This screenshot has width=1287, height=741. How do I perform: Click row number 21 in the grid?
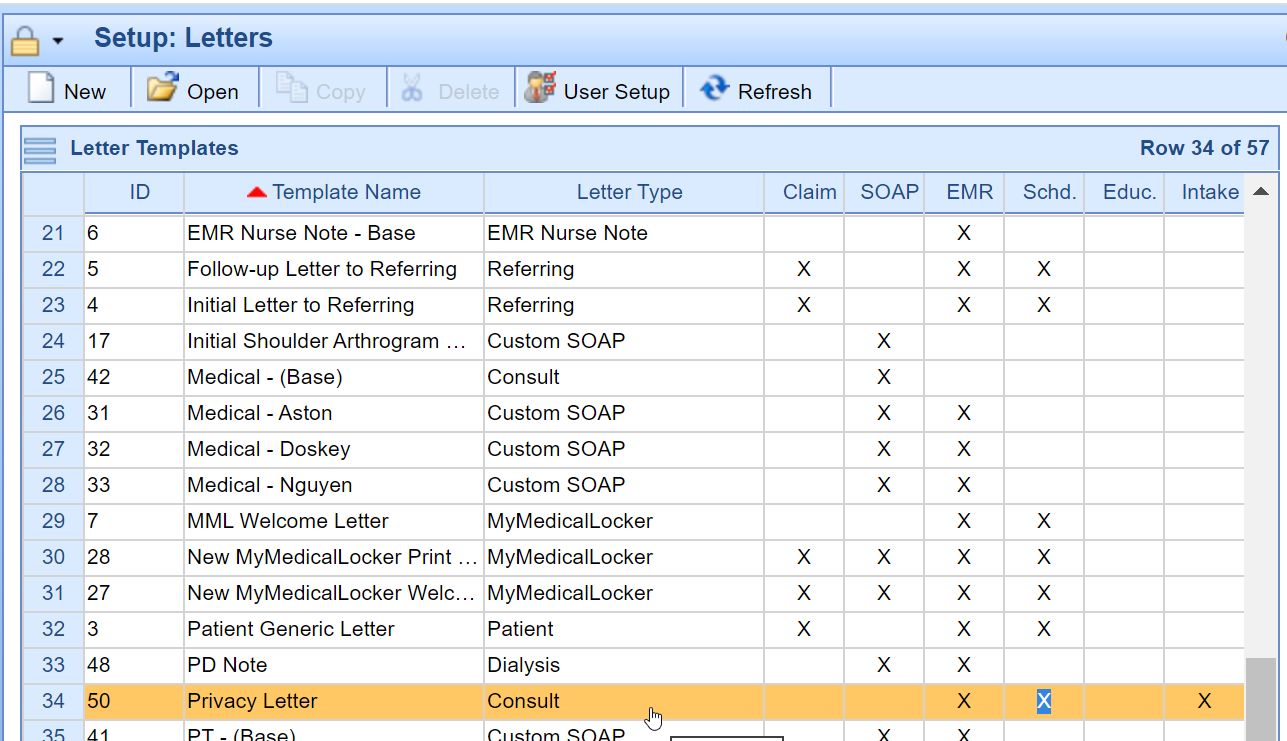pos(53,233)
